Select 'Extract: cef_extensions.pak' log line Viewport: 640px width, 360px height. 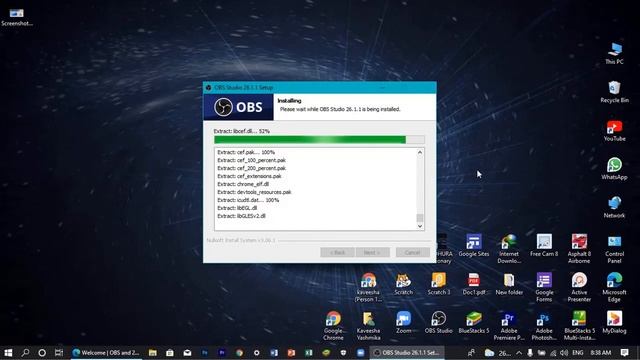click(x=249, y=176)
